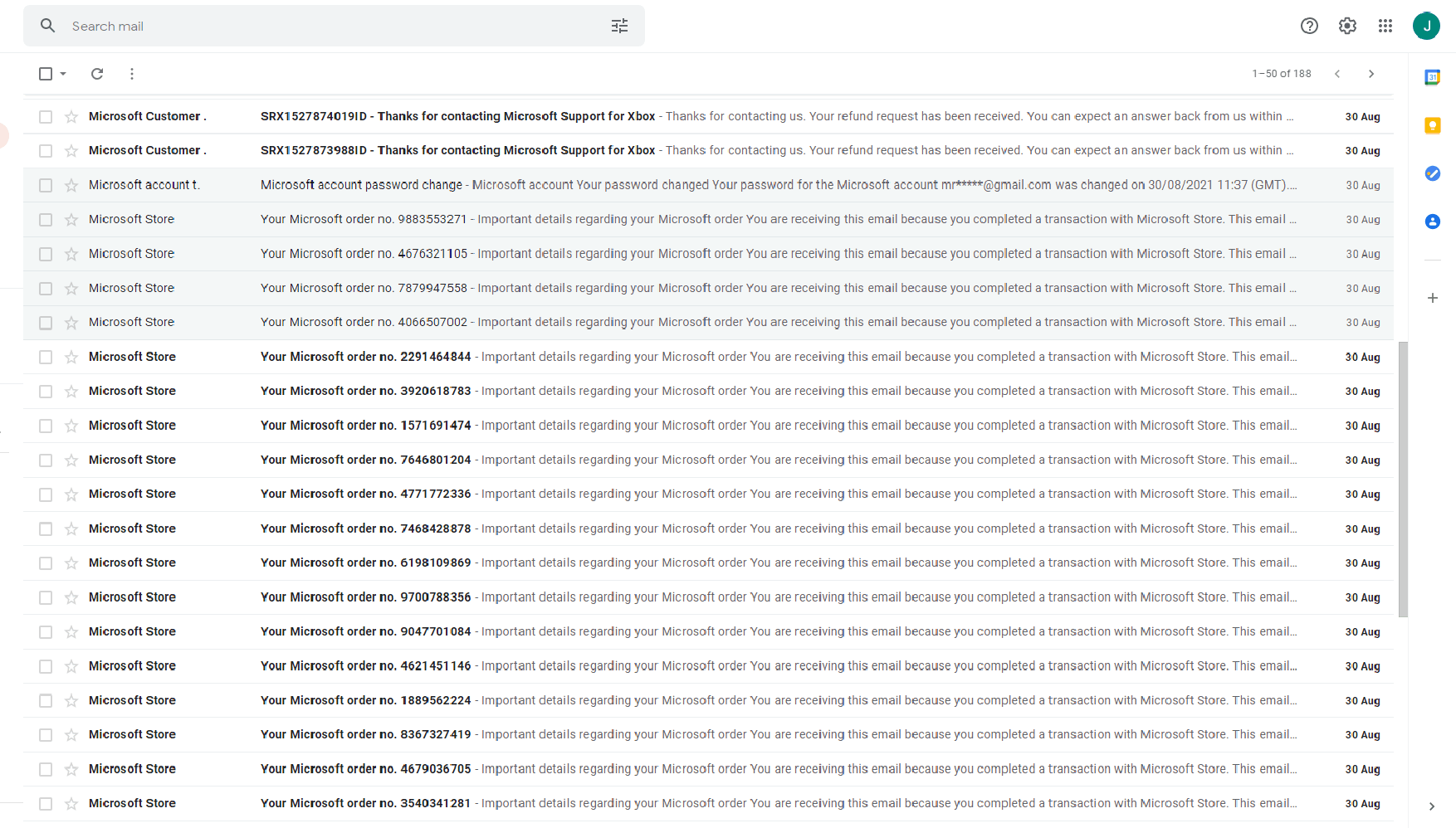Viewport: 1456px width, 828px height.
Task: Star order no. 7879947558 email
Action: (71, 289)
